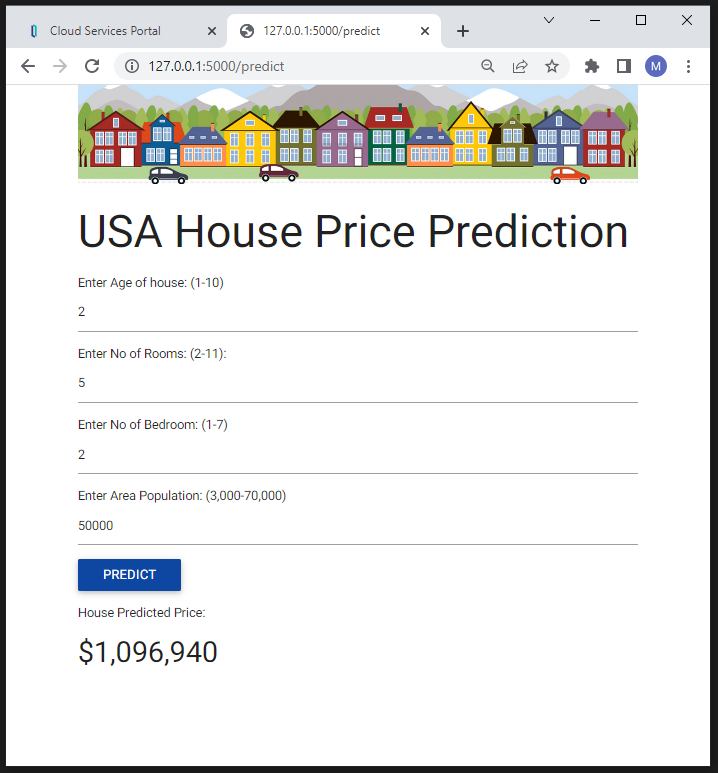718x773 pixels.
Task: Focus the No of Rooms field
Action: point(357,383)
